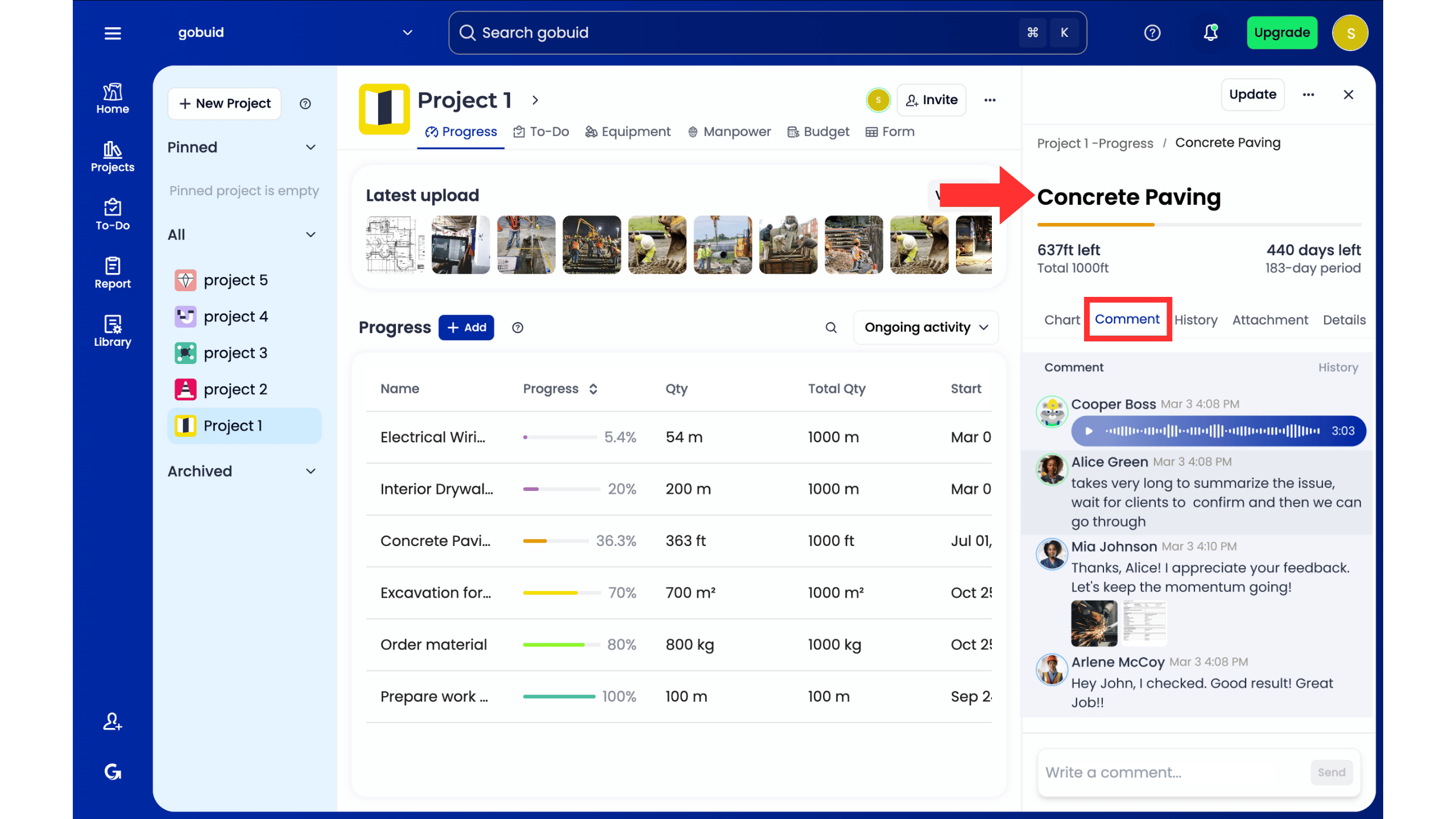Viewport: 1456px width, 819px height.
Task: Switch to the Equipment tab
Action: coord(628,132)
